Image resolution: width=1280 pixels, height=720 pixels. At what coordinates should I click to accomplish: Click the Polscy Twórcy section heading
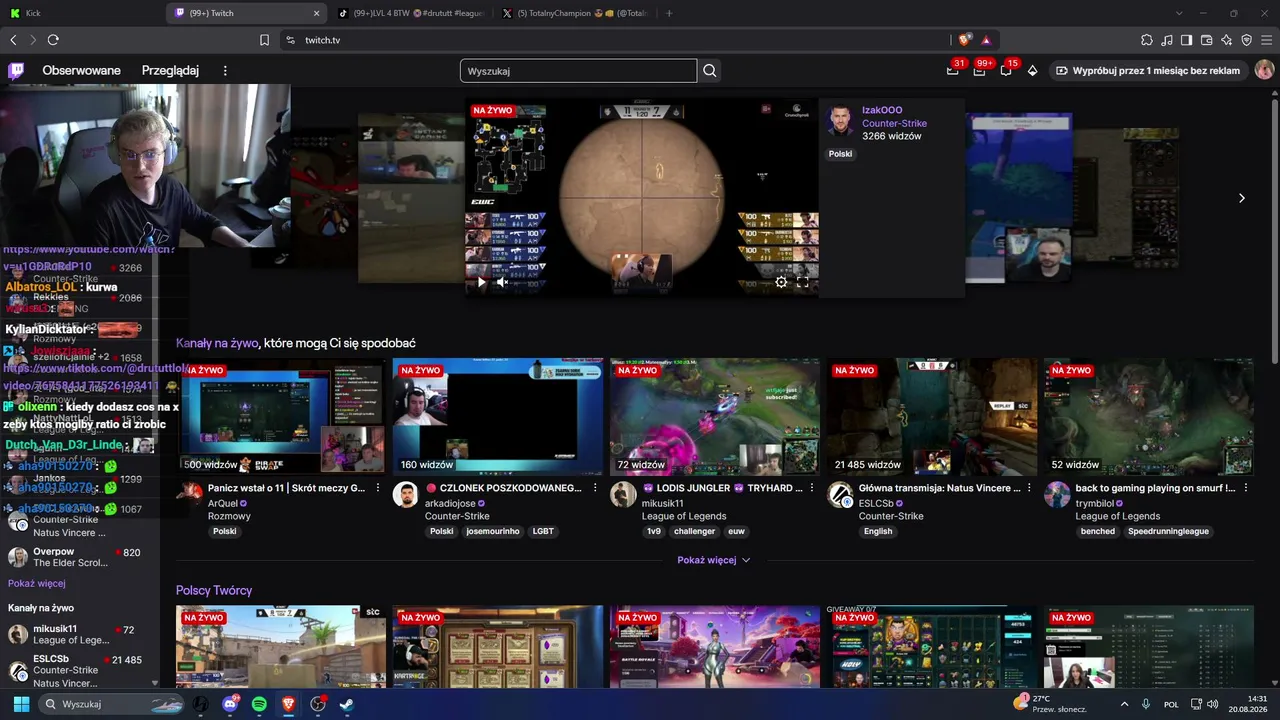[x=214, y=591]
